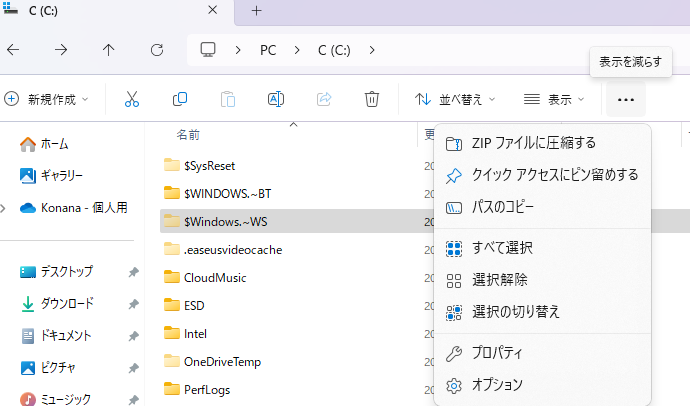Choose 選択の切り替え menu item

(542, 312)
